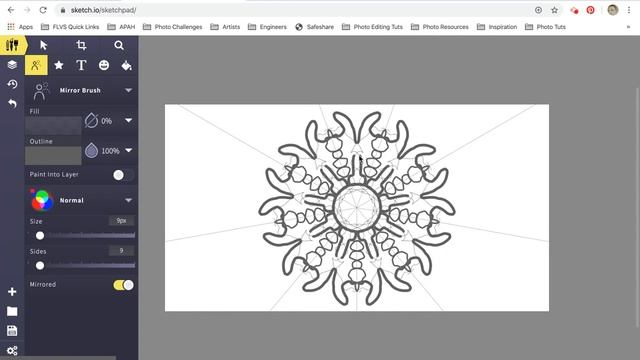
Task: Click the Sides slider track
Action: [82, 266]
